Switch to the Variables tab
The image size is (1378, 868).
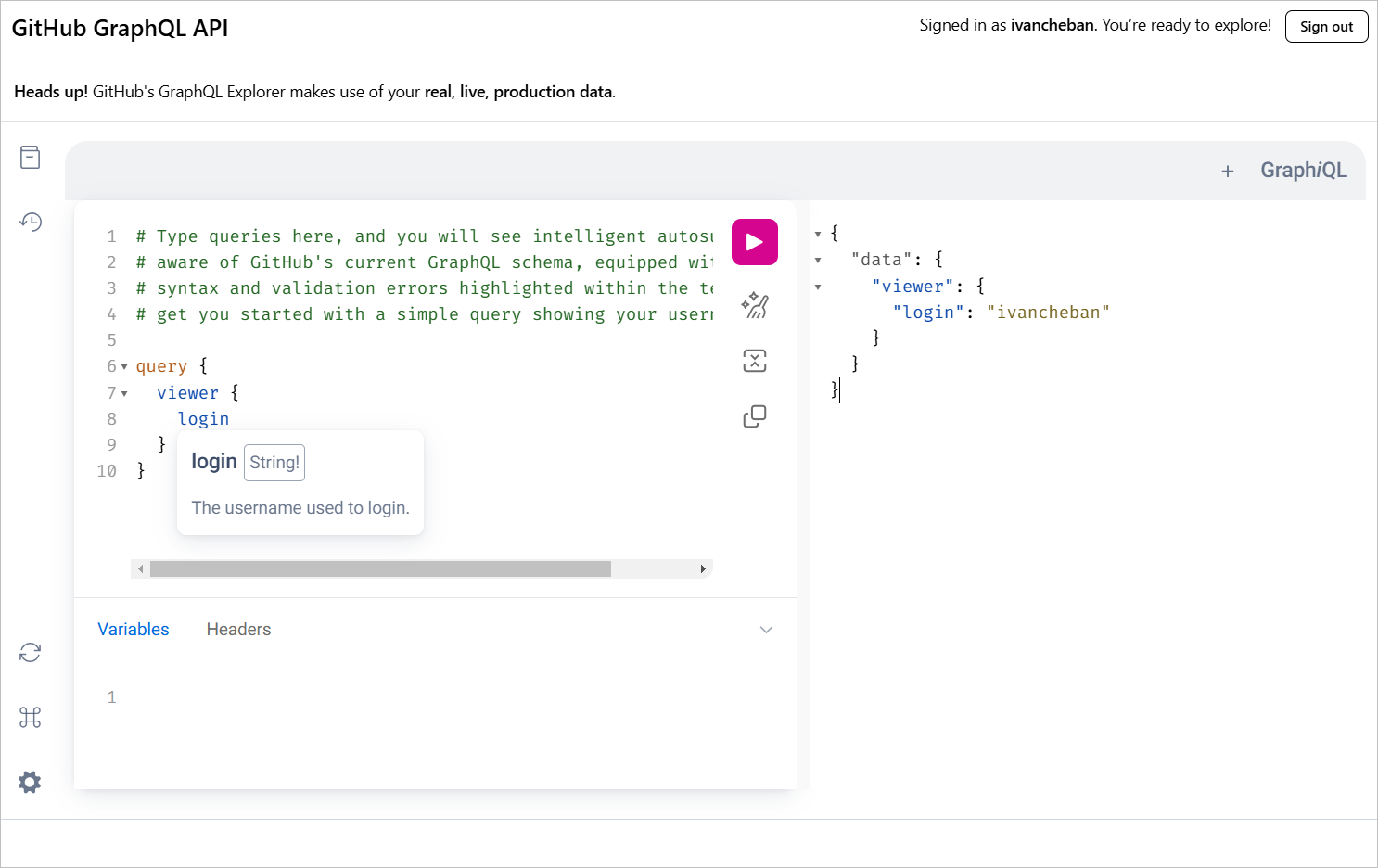click(x=134, y=630)
